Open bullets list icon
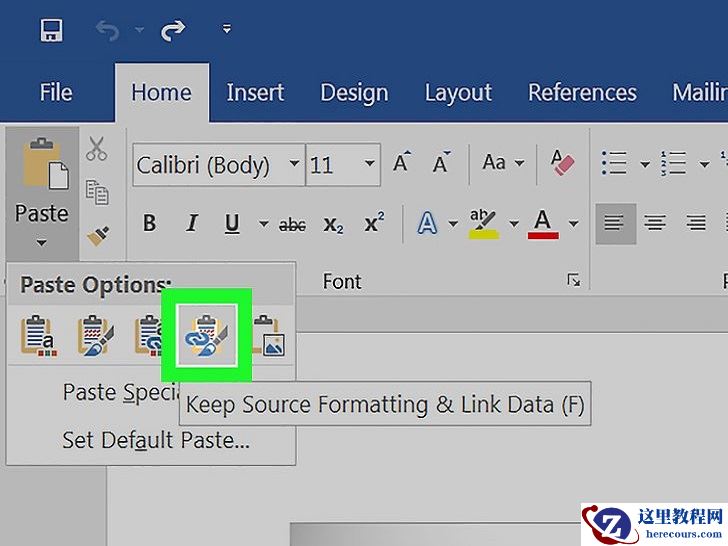The image size is (728, 546). [614, 162]
